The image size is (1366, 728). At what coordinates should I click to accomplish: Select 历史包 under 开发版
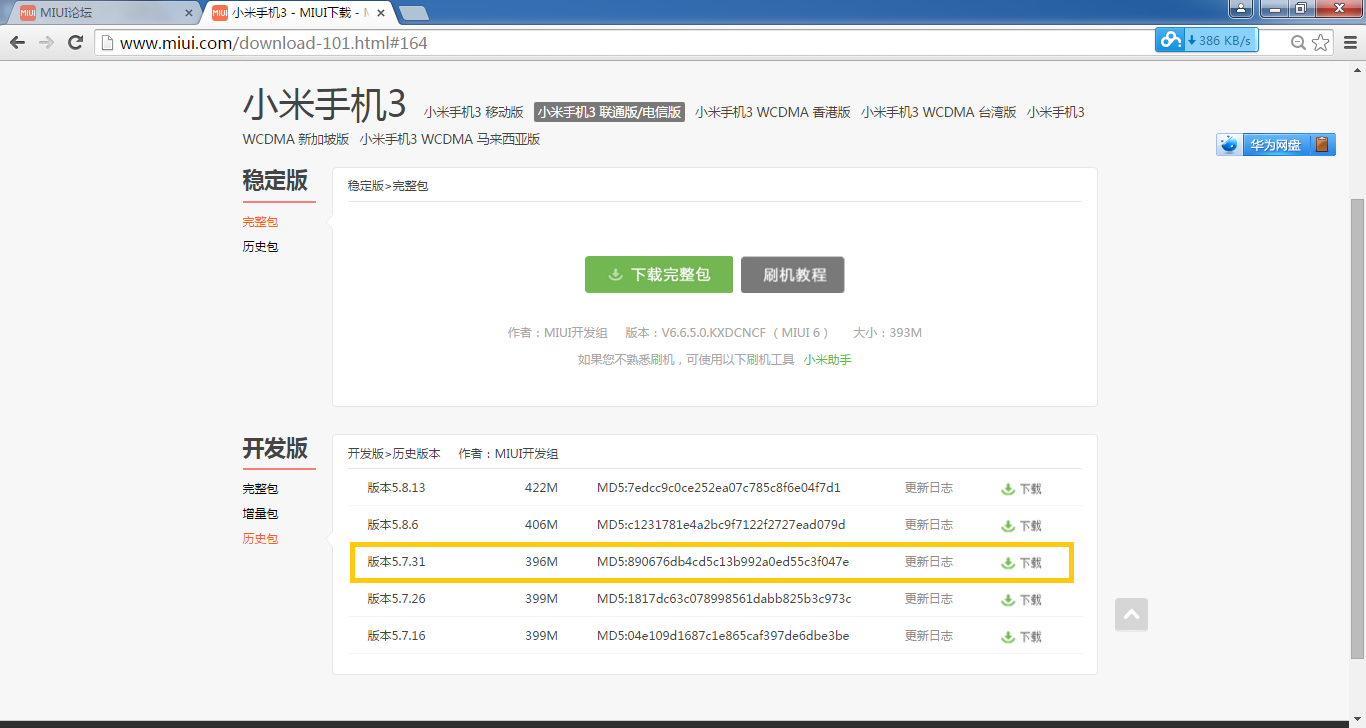pyautogui.click(x=260, y=538)
